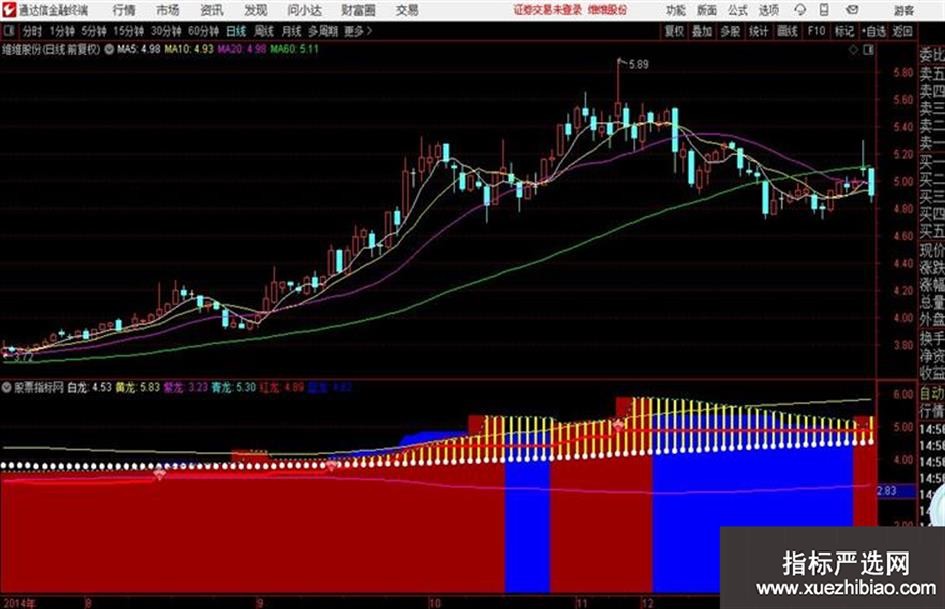Viewport: 945px width, 609px height.
Task: Click the 证券交易未登录 login link
Action: (548, 10)
